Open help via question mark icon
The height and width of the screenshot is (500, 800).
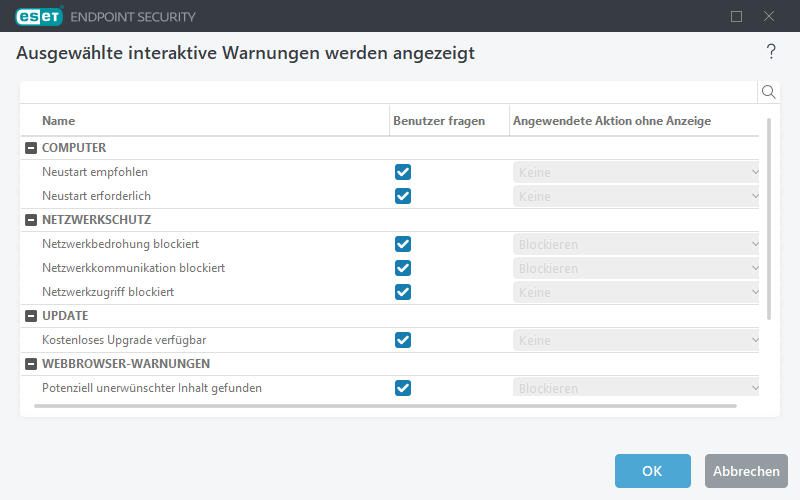point(771,52)
